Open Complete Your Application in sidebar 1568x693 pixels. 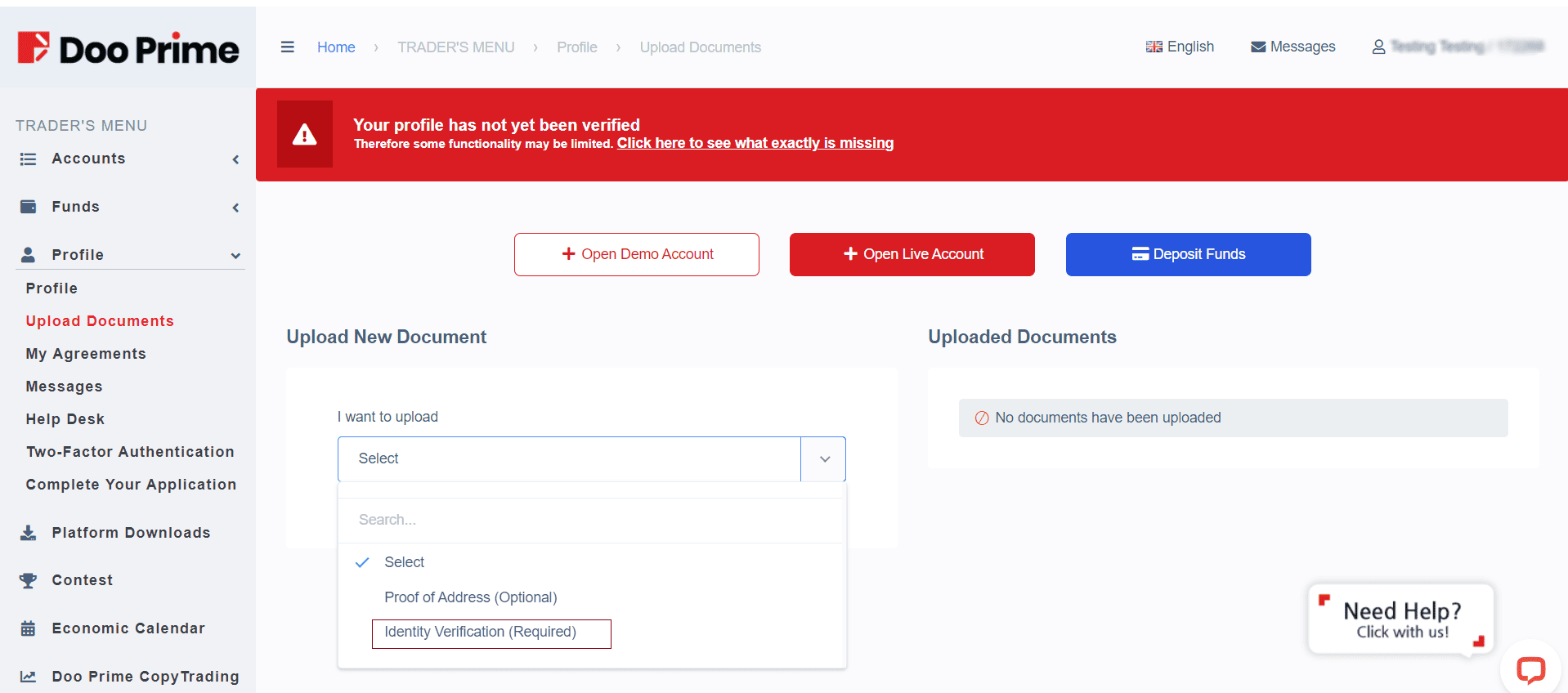click(x=131, y=485)
